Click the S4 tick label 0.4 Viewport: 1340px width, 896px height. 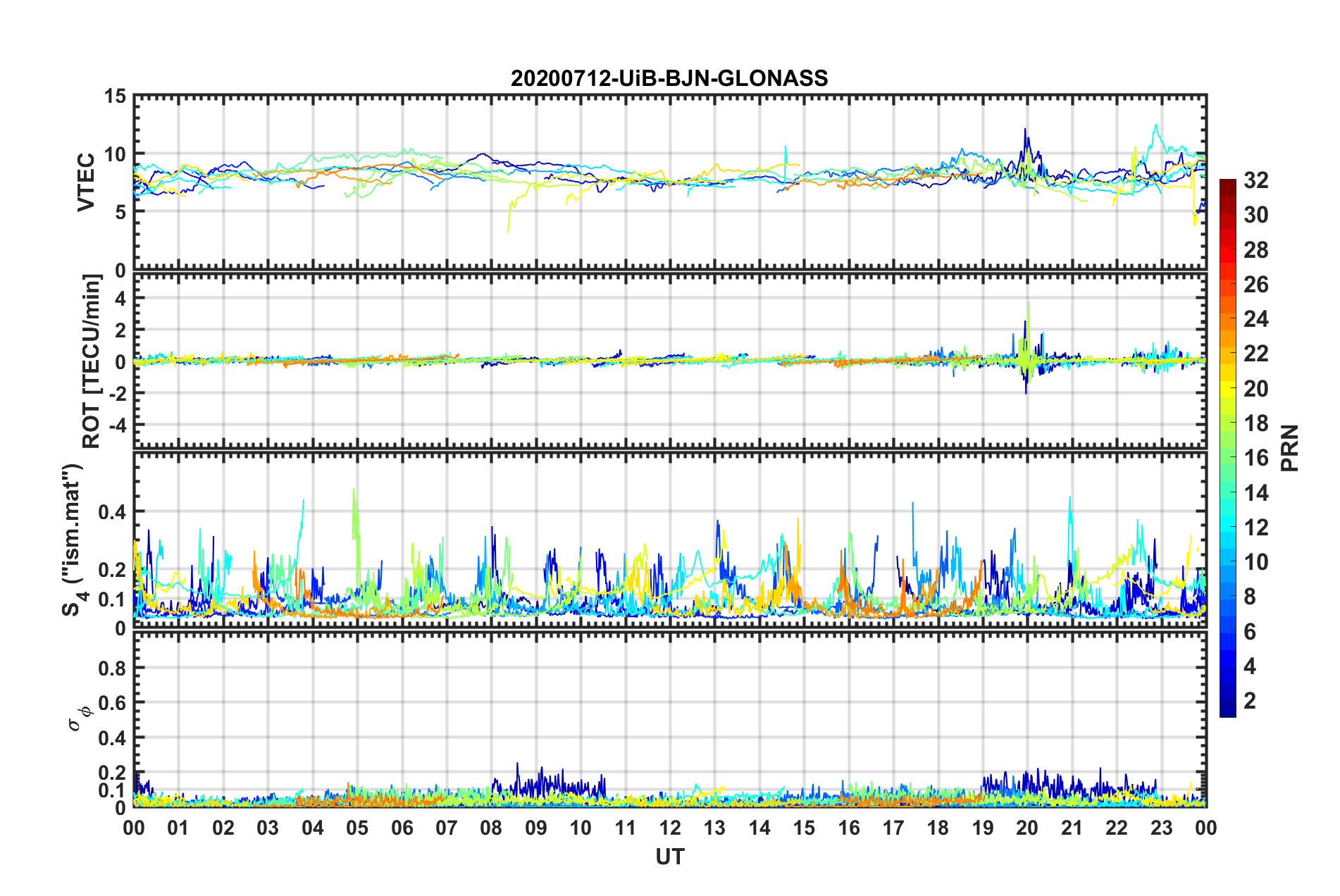pos(113,512)
